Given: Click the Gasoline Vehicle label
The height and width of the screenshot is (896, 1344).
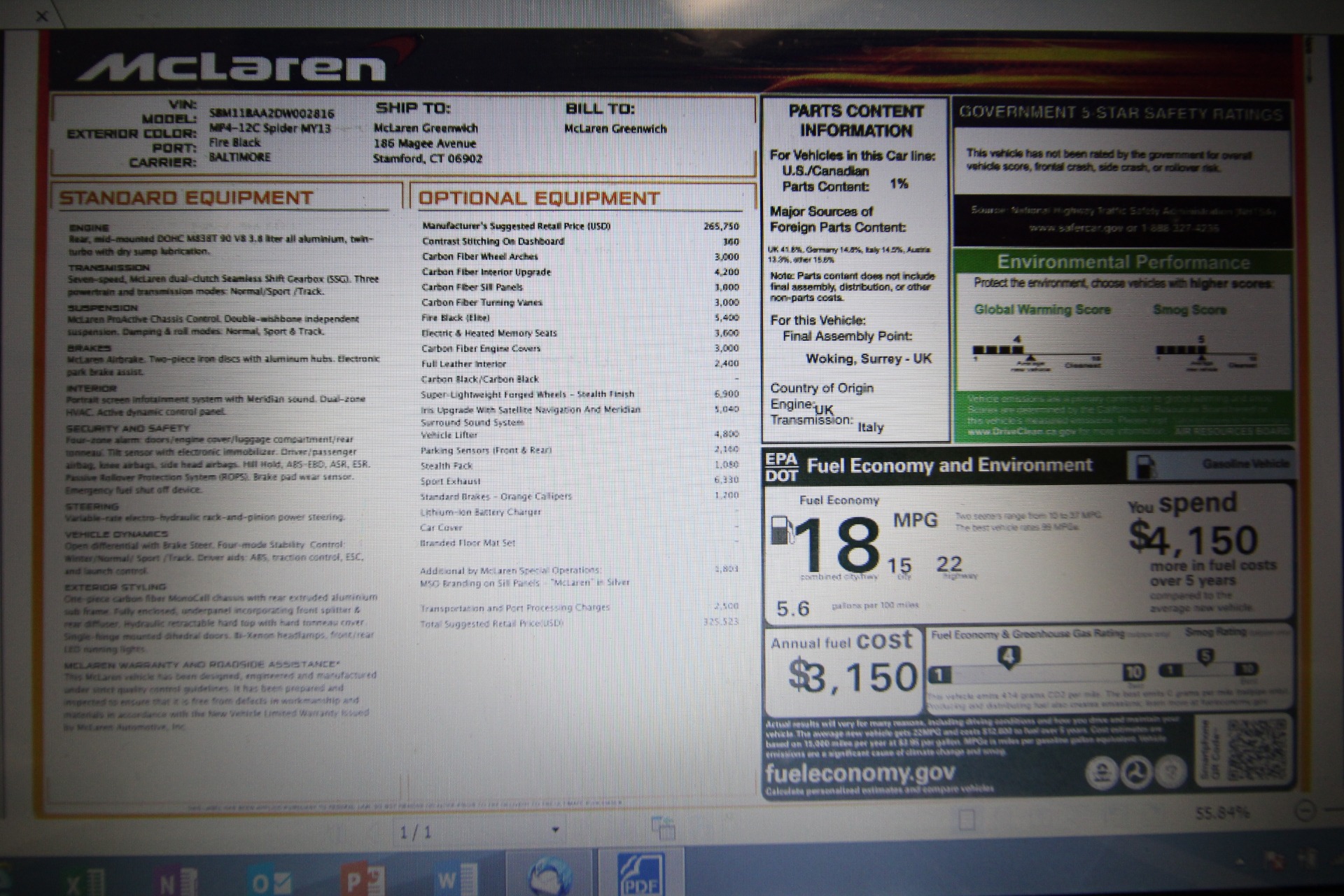Looking at the screenshot, I should tap(1245, 464).
